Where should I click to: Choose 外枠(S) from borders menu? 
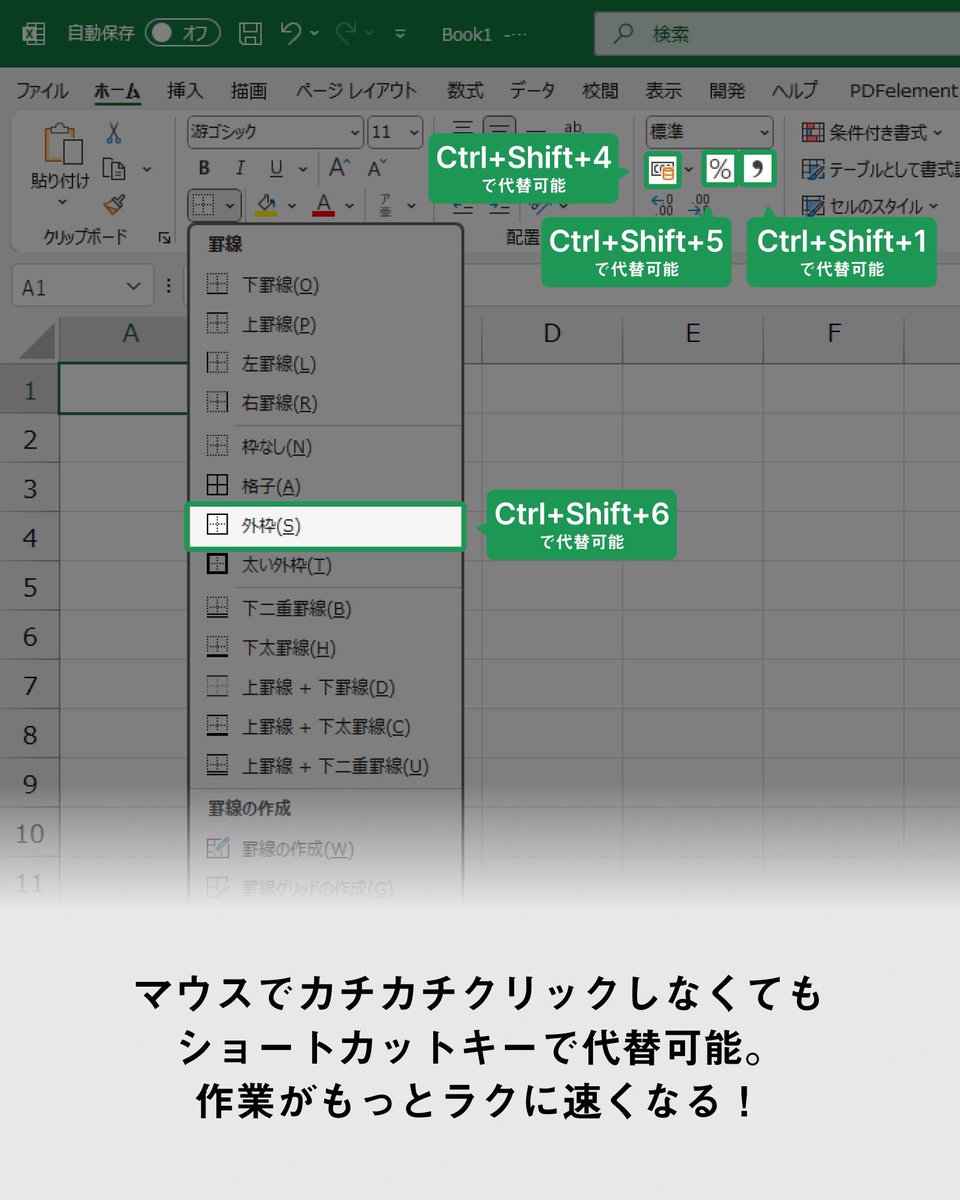[325, 526]
